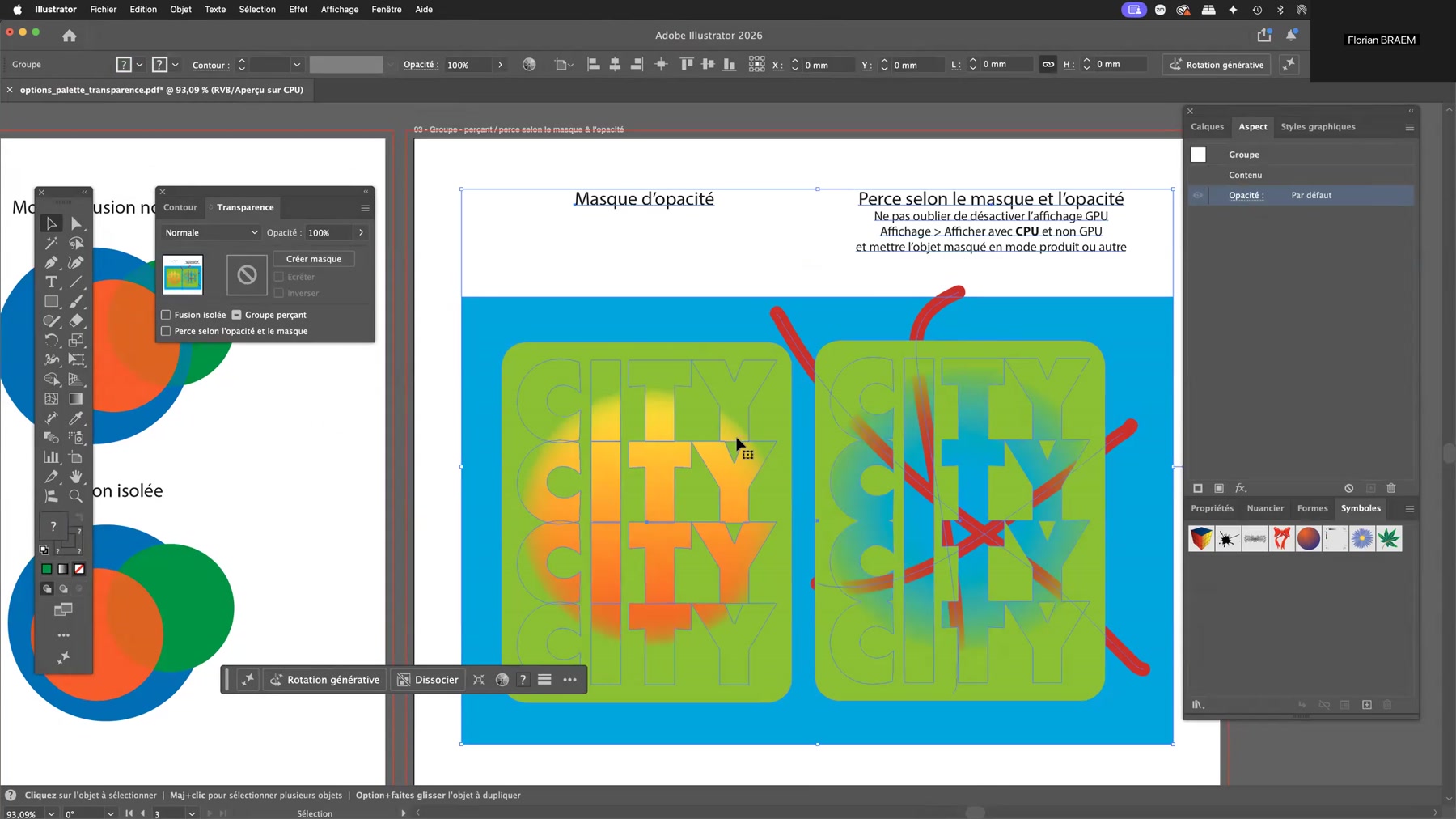Switch to the Contour tab
This screenshot has width=1456, height=819.
pyautogui.click(x=180, y=207)
